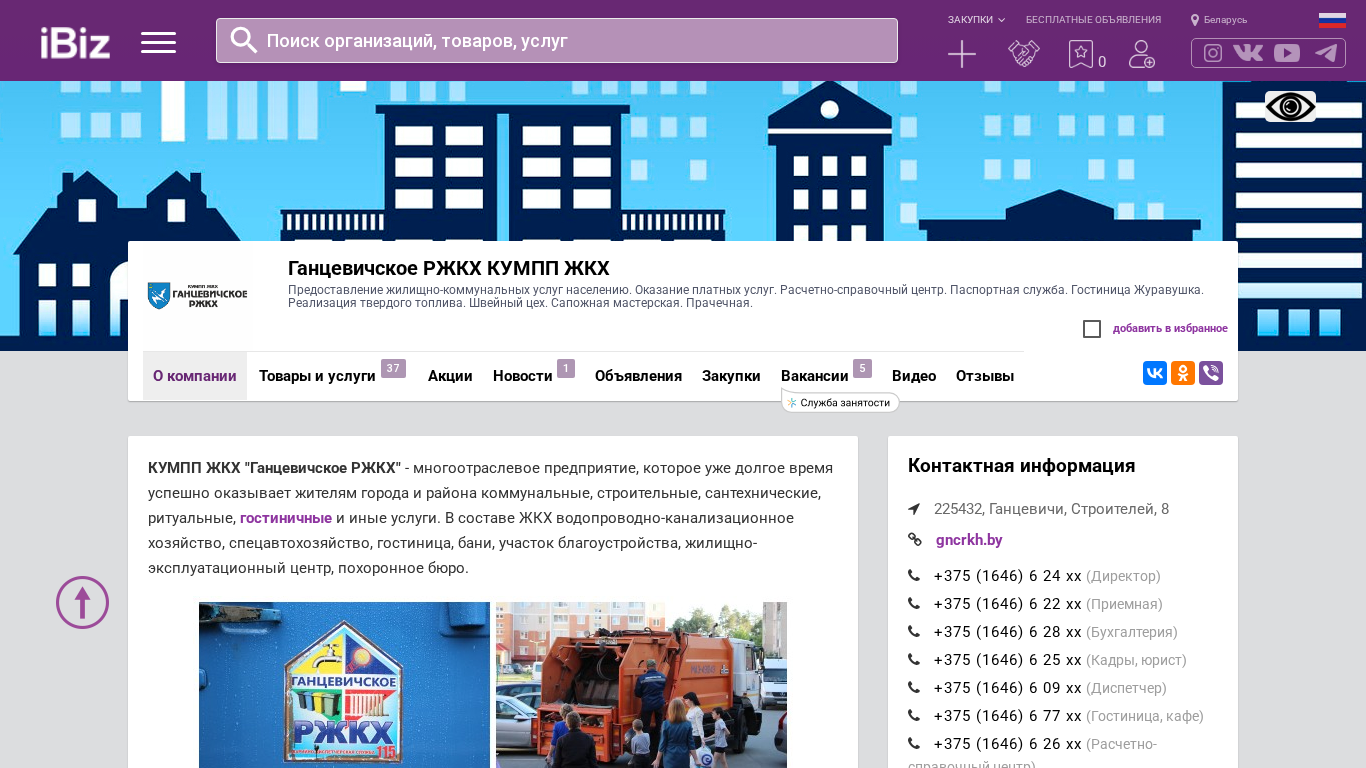
Task: Click the search magnifier icon
Action: pyautogui.click(x=244, y=40)
